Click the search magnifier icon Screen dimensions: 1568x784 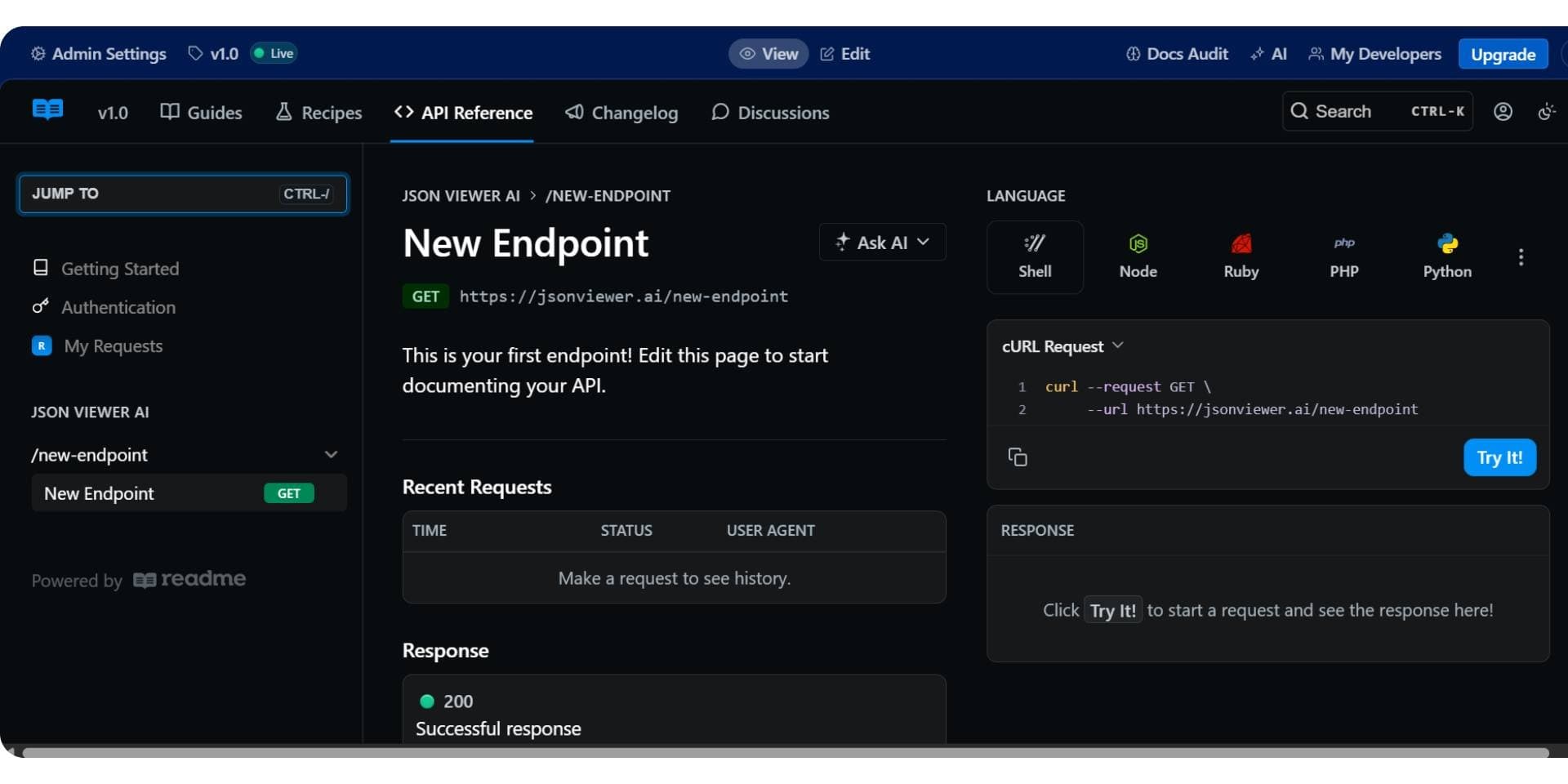coord(1299,111)
